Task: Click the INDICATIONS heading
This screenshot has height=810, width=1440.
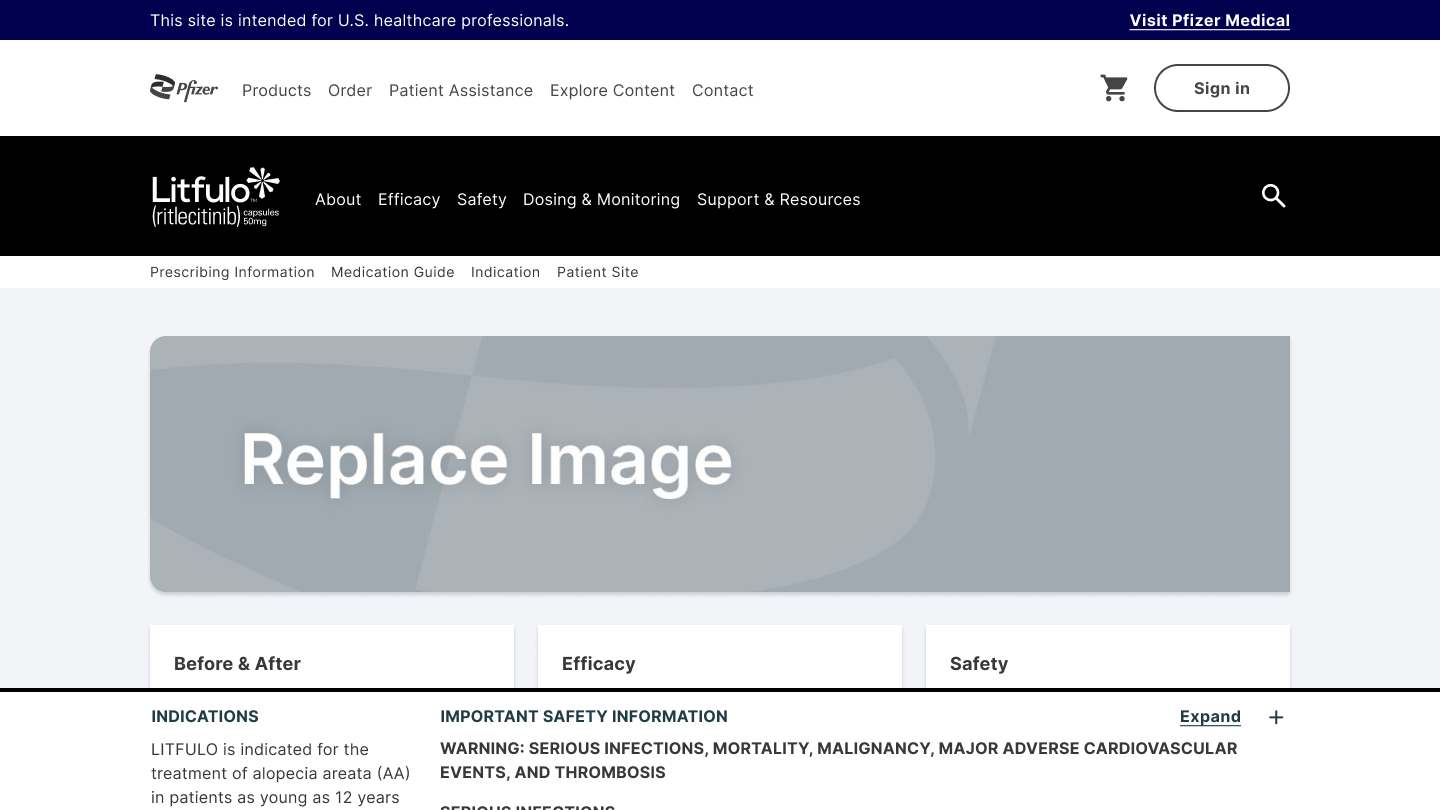Action: pyautogui.click(x=205, y=716)
